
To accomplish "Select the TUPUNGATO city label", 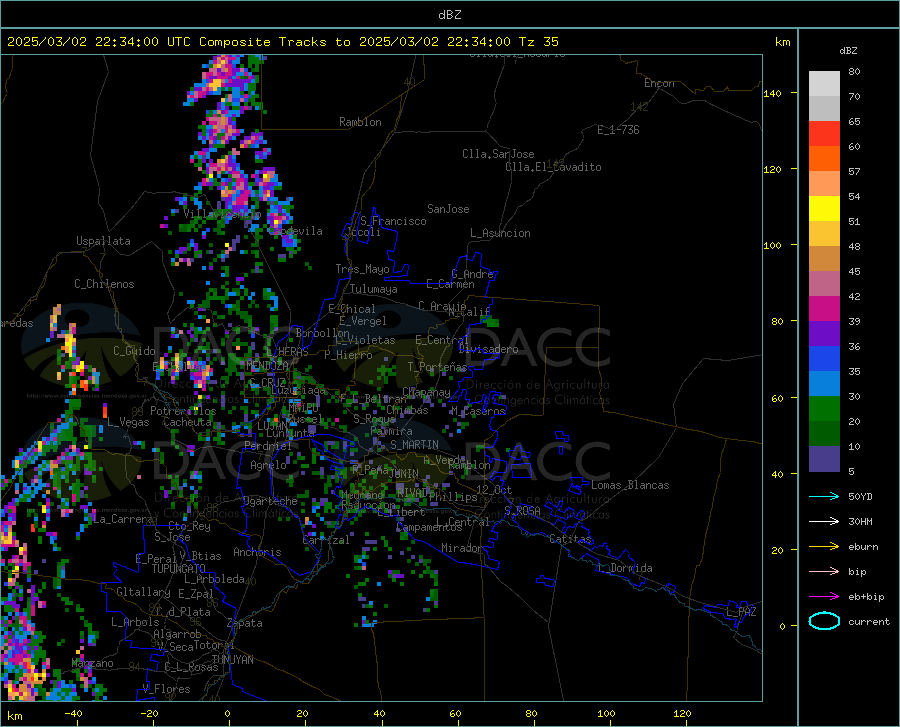I will click(x=179, y=569).
